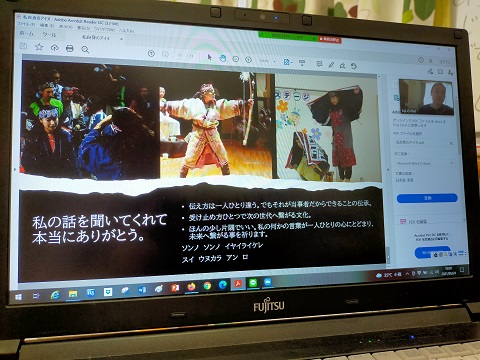Screen dimensions: 480x360
Task: Click the Sign In link
Action: (x=444, y=62)
